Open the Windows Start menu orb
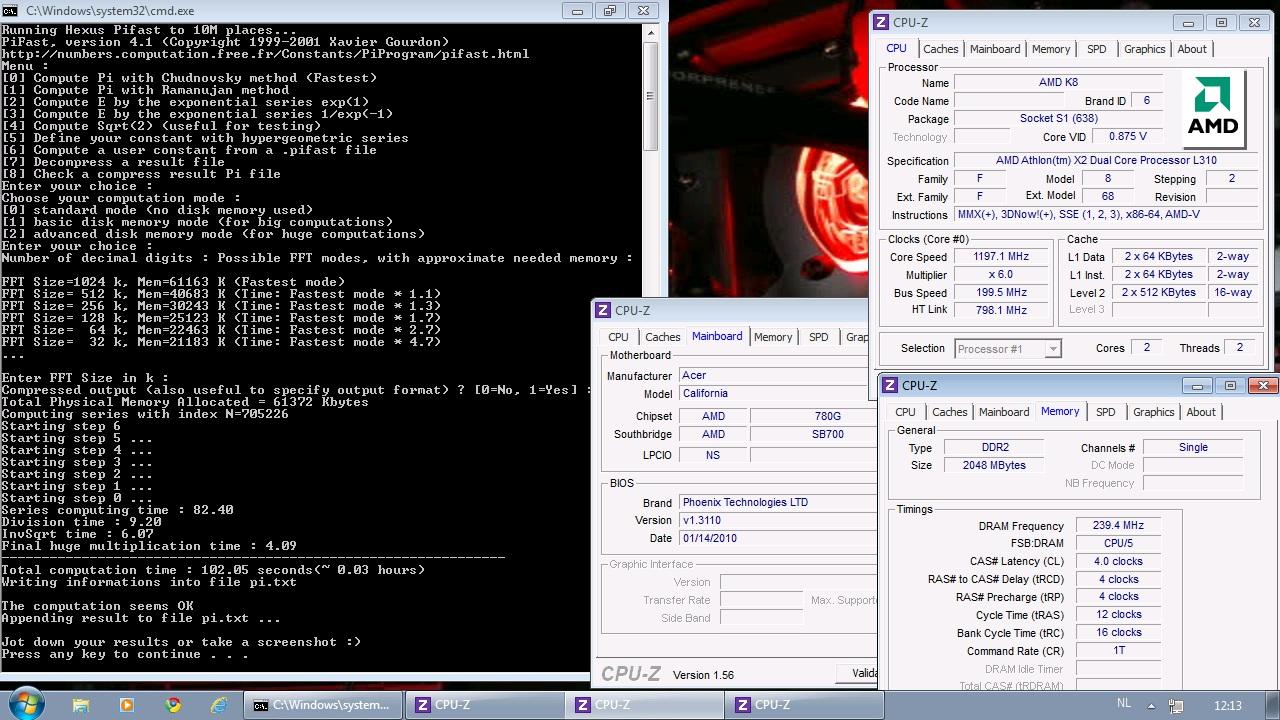 [x=24, y=703]
